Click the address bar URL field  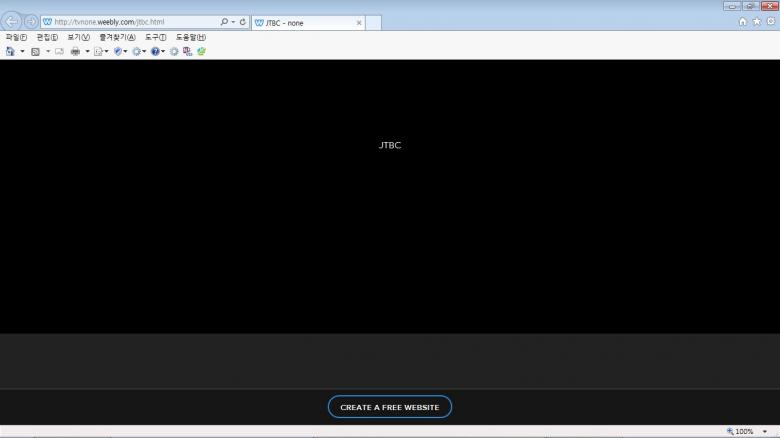click(130, 22)
